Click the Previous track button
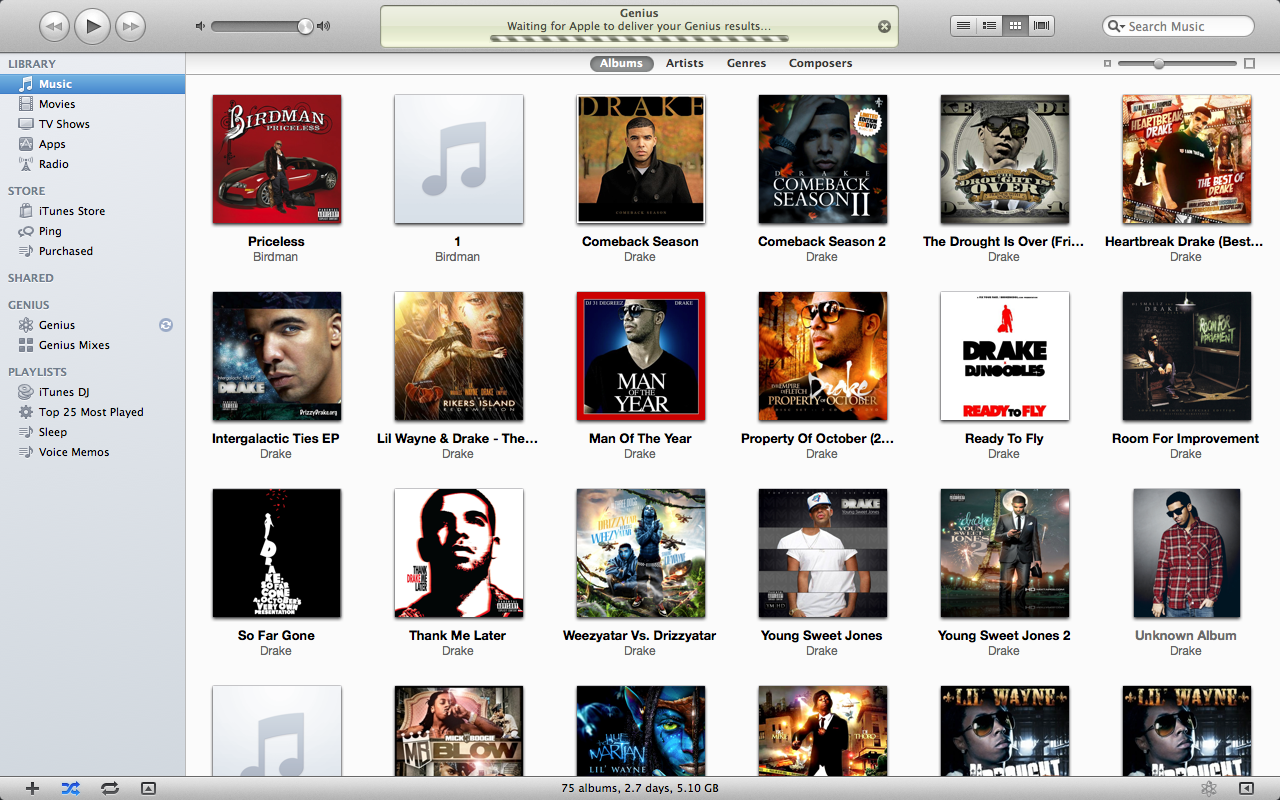The width and height of the screenshot is (1280, 800). pyautogui.click(x=54, y=26)
